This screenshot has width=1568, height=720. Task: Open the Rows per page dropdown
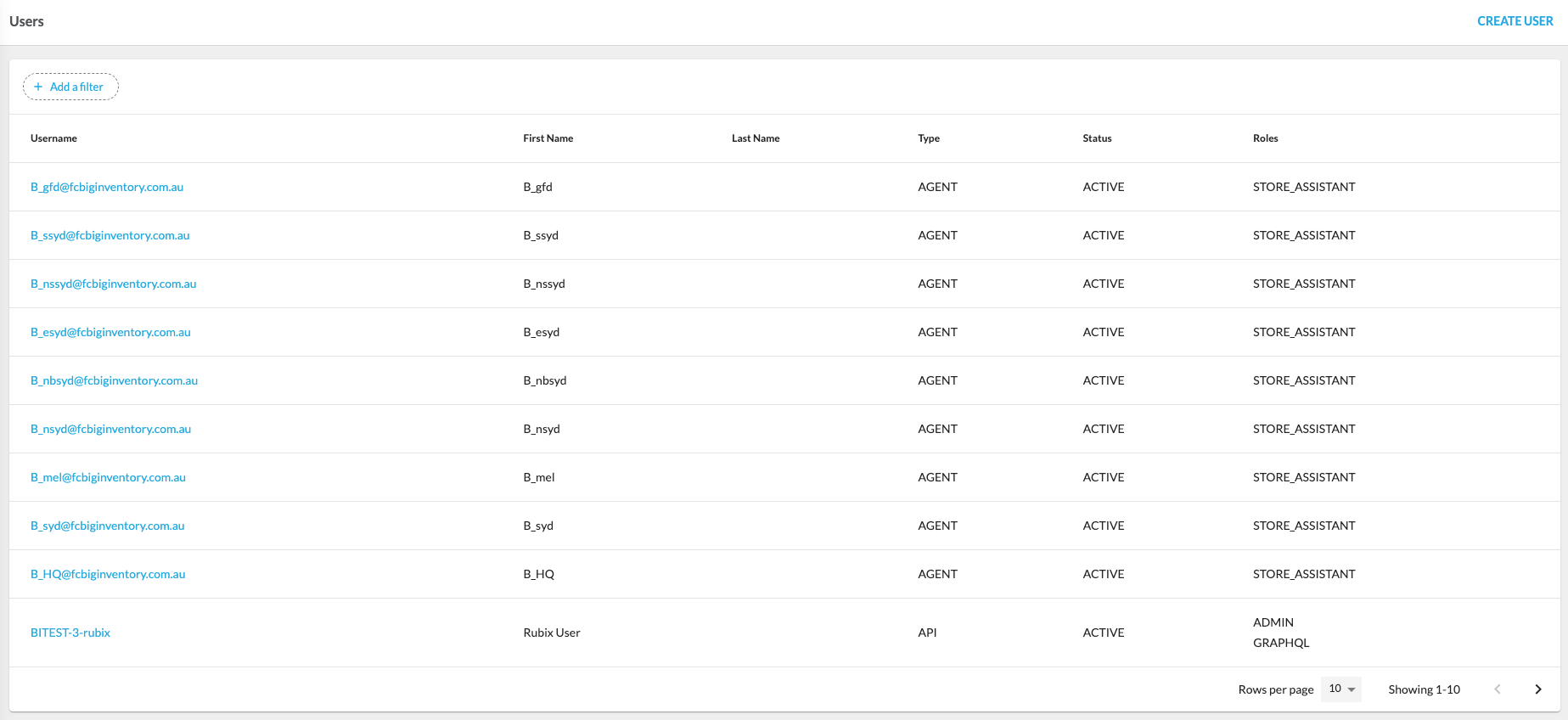click(1341, 689)
